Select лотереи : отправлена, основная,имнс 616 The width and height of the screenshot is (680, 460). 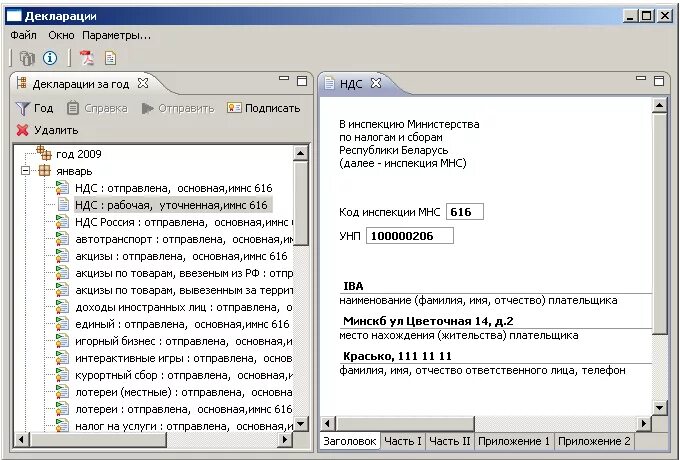tap(184, 409)
